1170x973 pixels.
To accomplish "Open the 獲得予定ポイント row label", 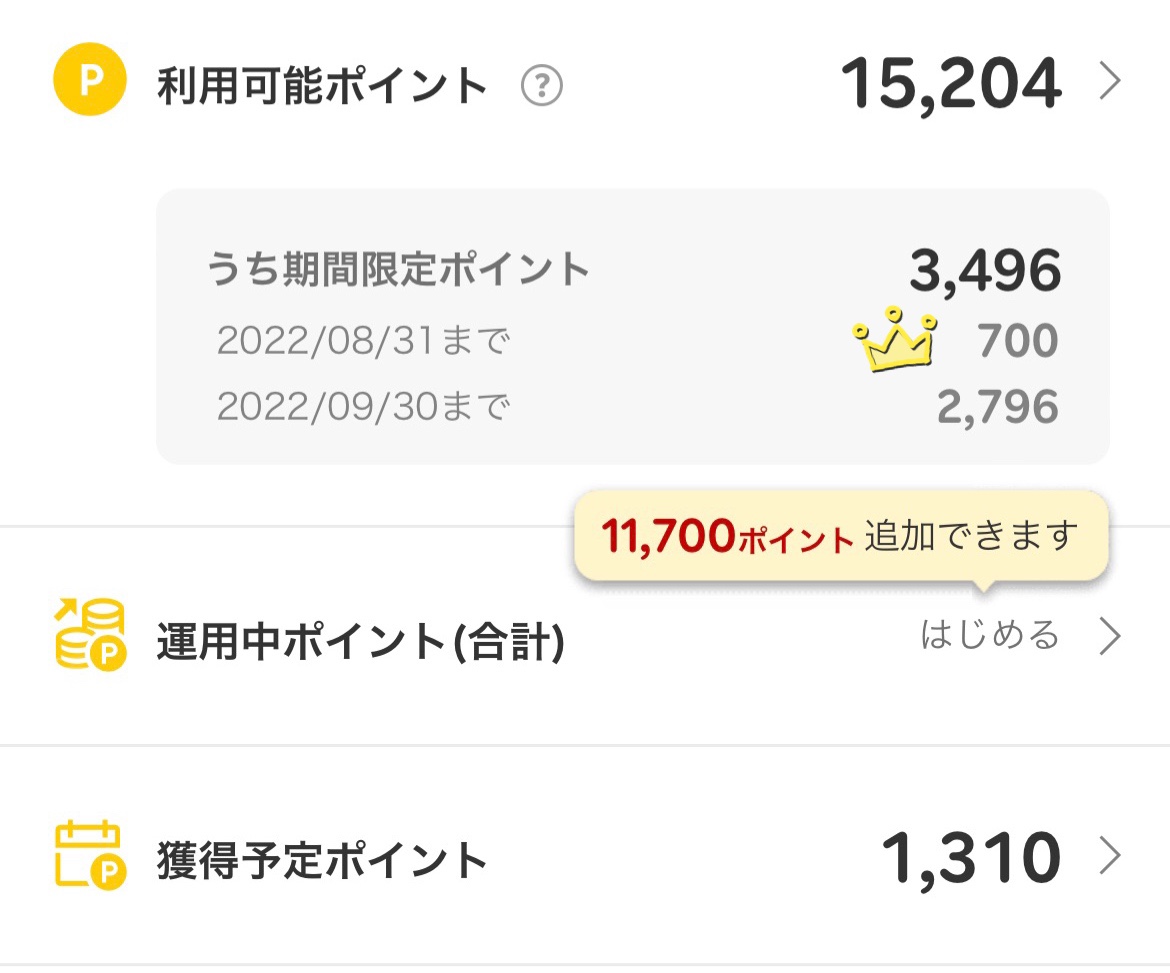I will pos(322,860).
